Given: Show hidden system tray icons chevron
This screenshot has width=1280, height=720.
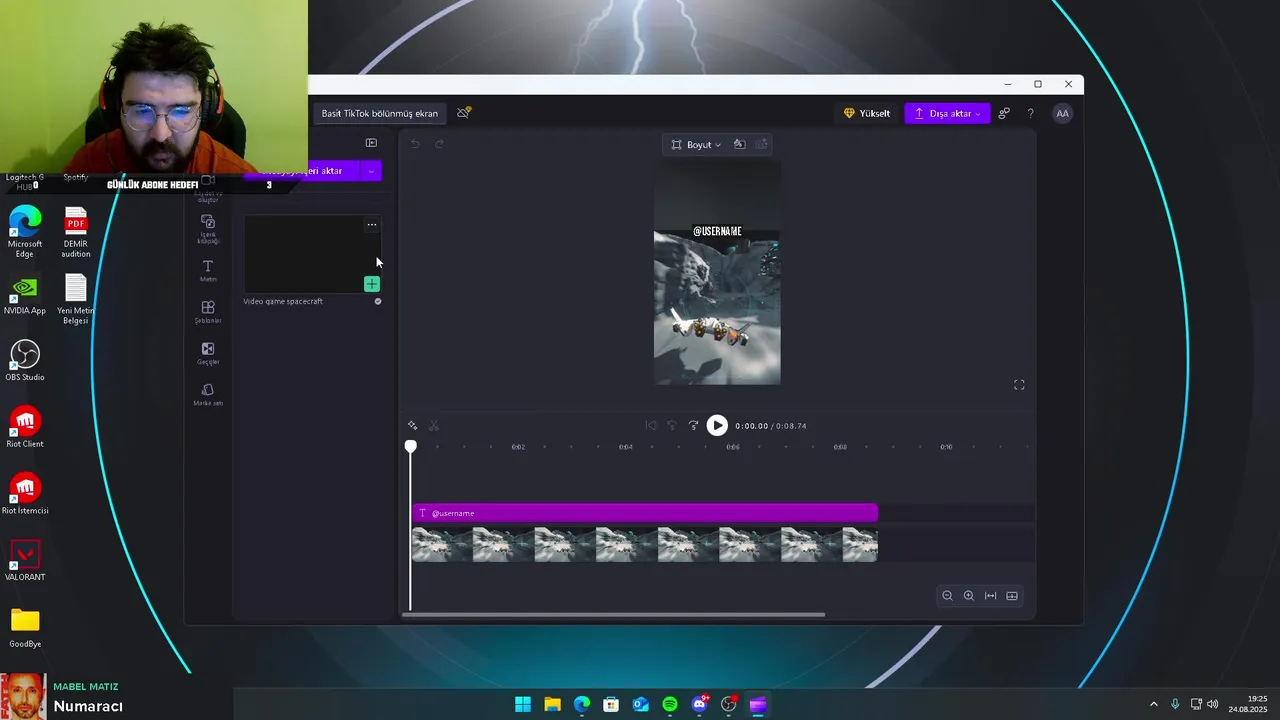Looking at the screenshot, I should pos(1153,705).
